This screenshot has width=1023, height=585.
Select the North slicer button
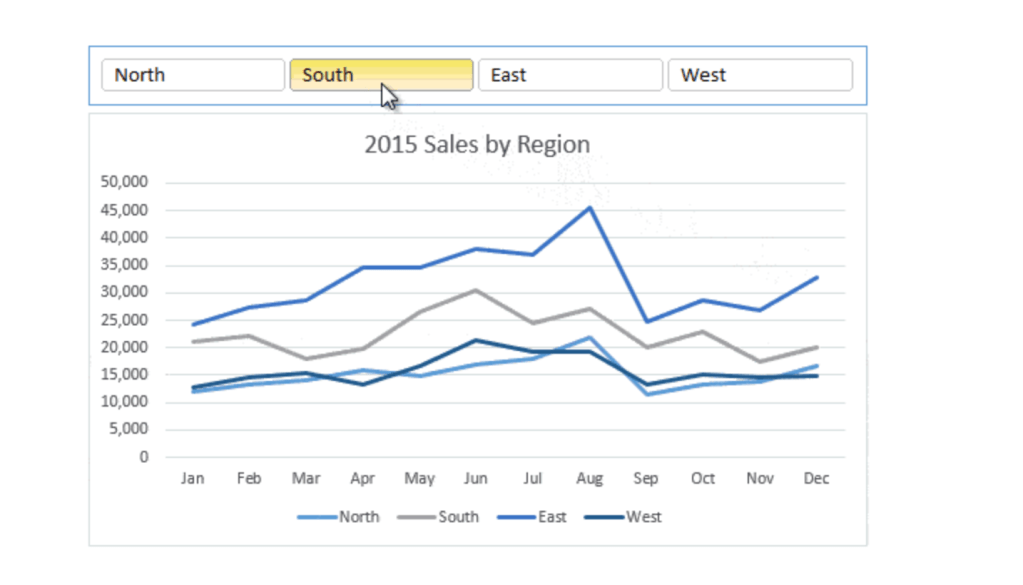point(192,75)
